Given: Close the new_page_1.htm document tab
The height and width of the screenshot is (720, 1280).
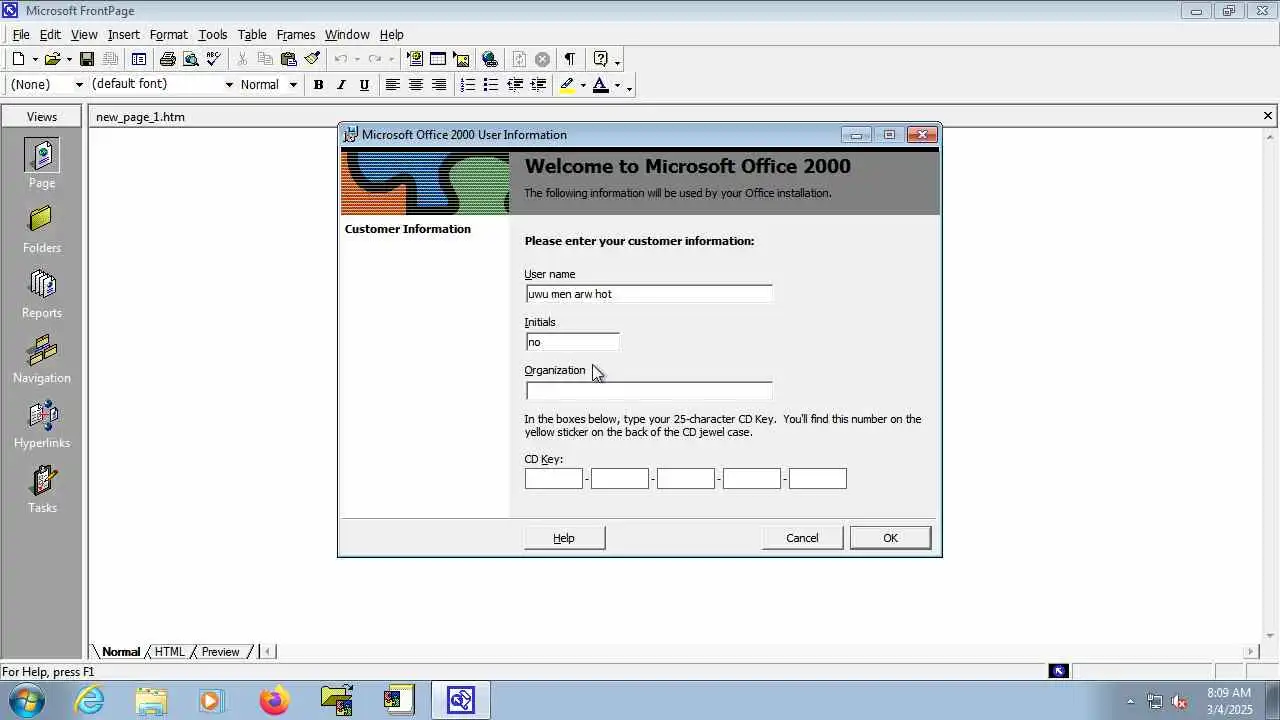Looking at the screenshot, I should click(1268, 116).
